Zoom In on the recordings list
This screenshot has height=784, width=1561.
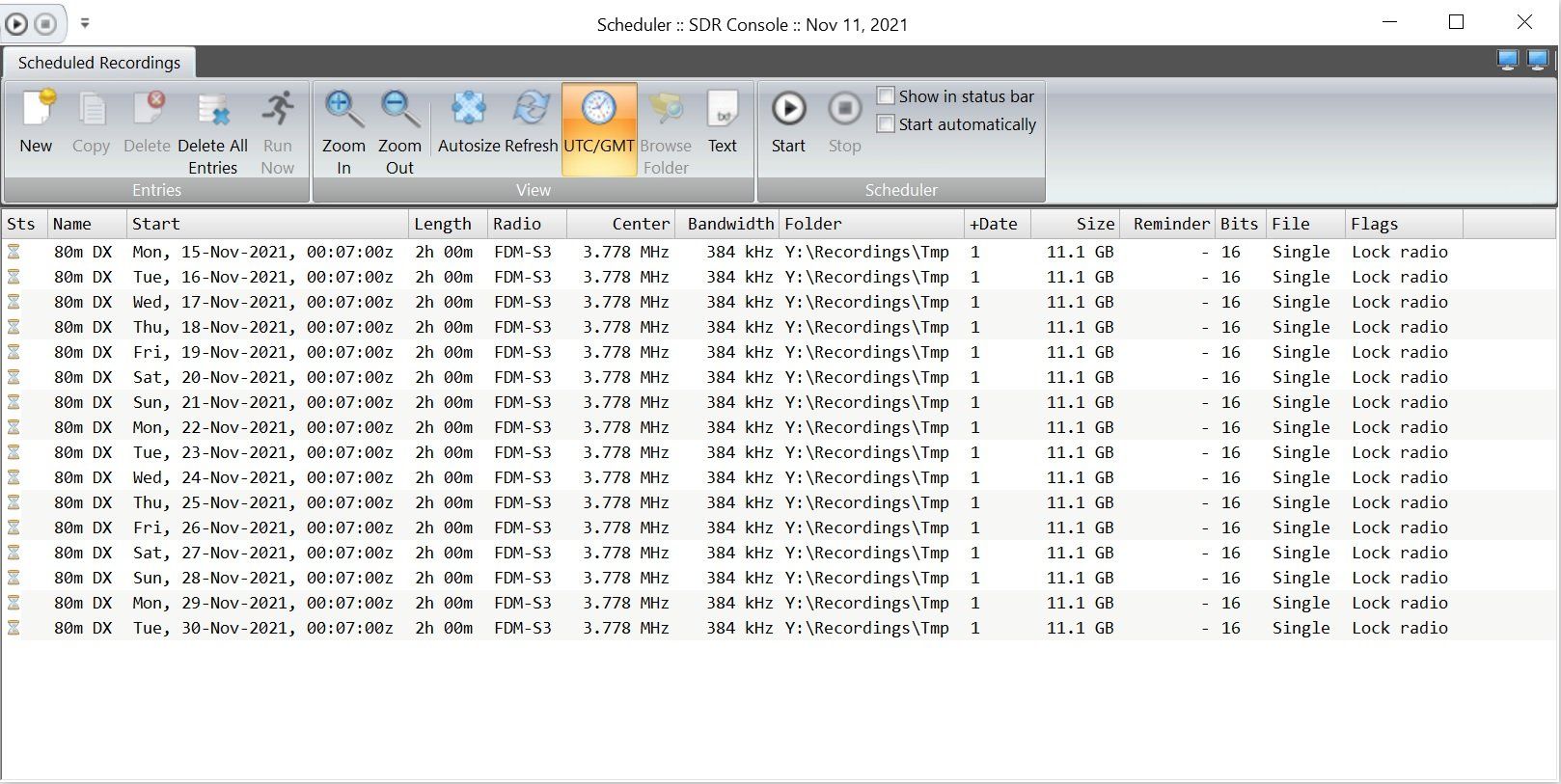(343, 132)
